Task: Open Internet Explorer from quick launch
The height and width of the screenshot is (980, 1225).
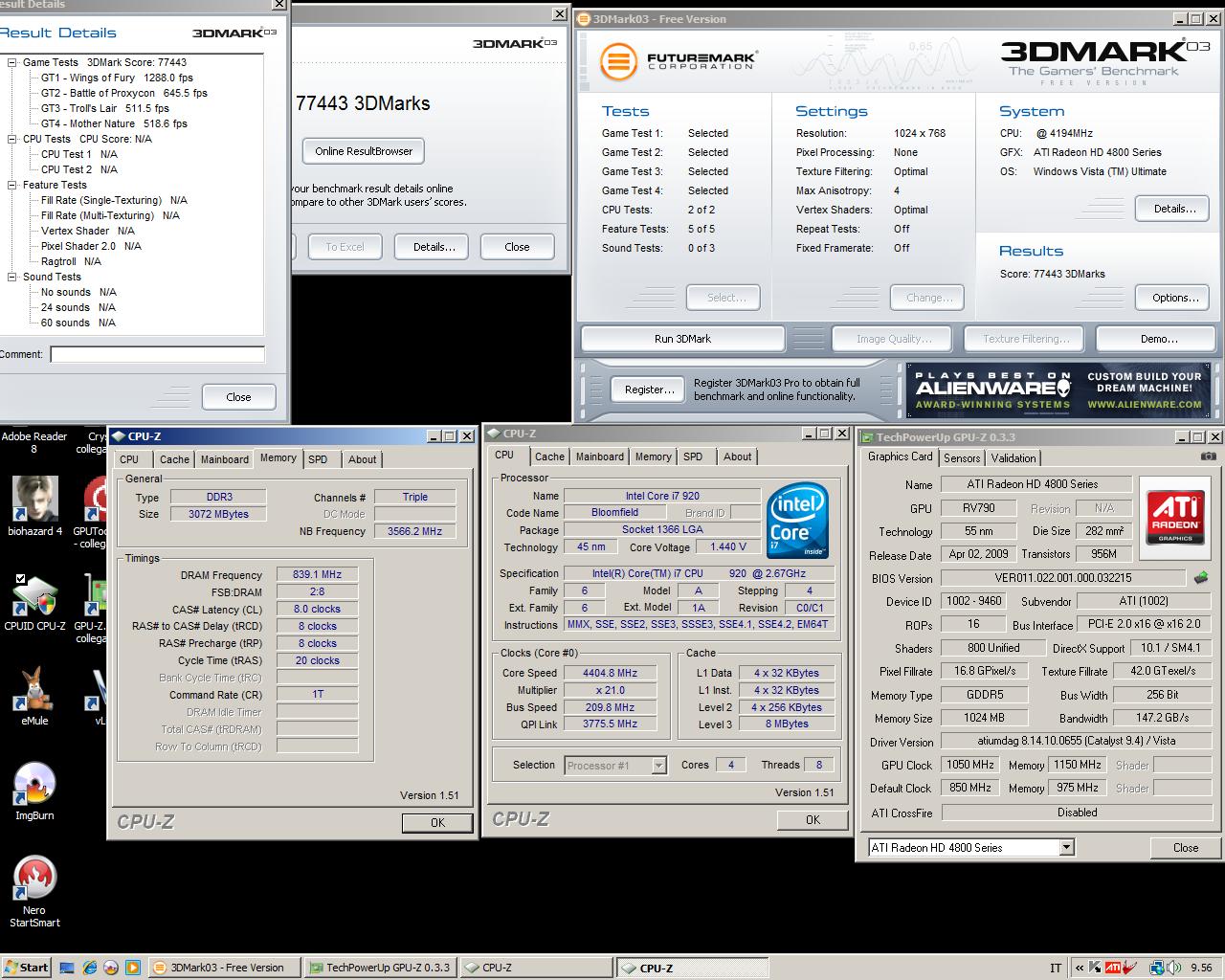Action: point(89,968)
